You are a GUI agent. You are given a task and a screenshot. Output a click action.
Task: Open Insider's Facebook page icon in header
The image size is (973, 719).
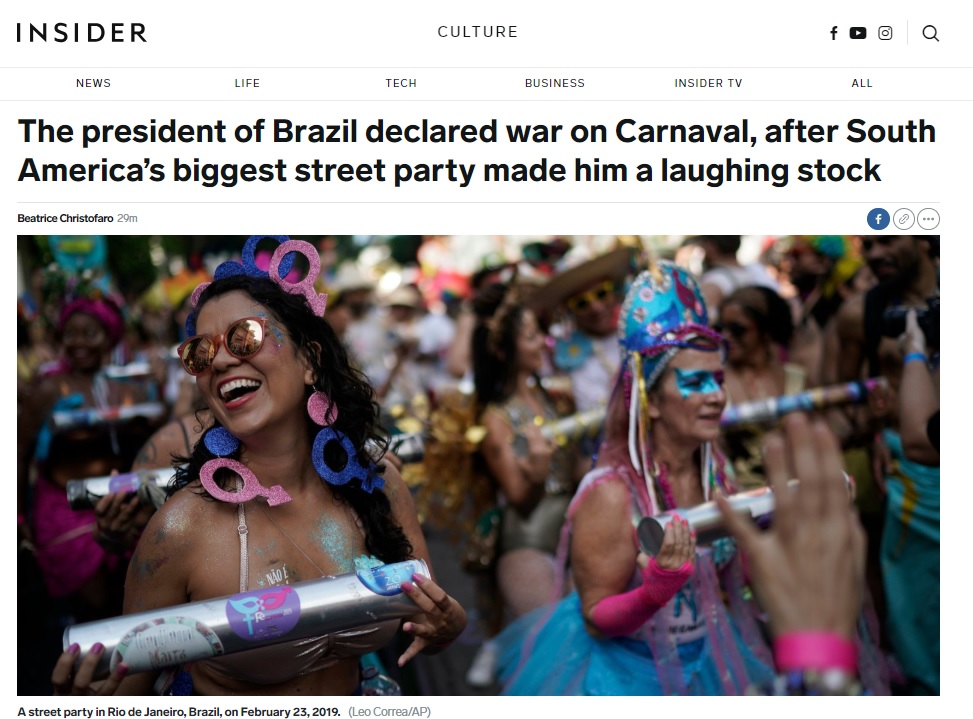pos(834,33)
